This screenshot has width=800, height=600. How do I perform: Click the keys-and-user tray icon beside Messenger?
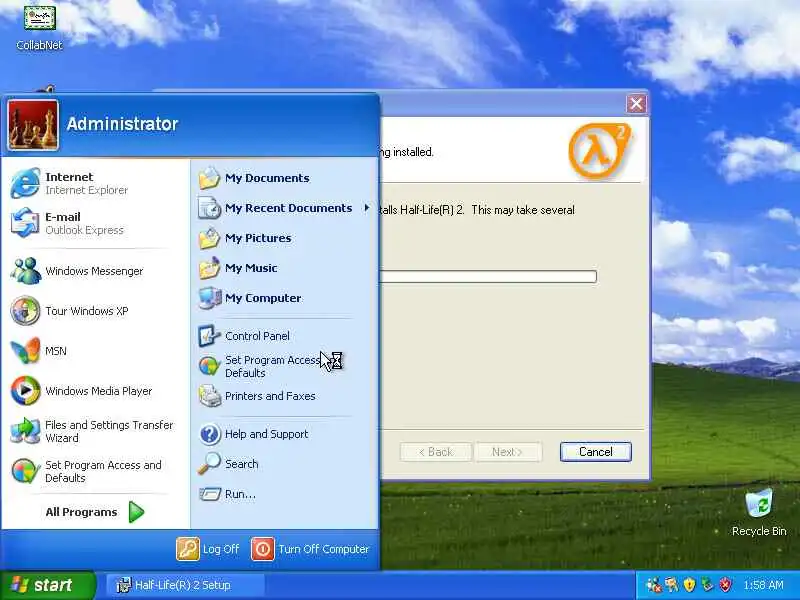[x=671, y=585]
